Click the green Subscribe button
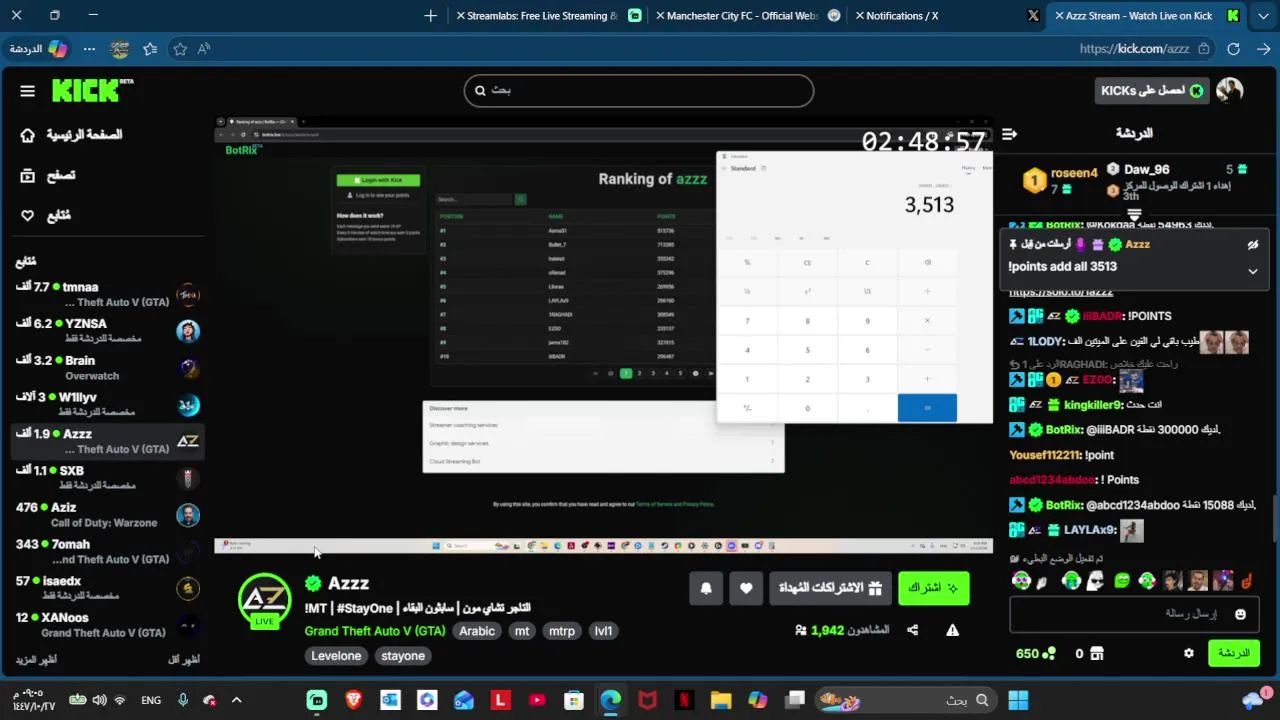 coord(934,588)
